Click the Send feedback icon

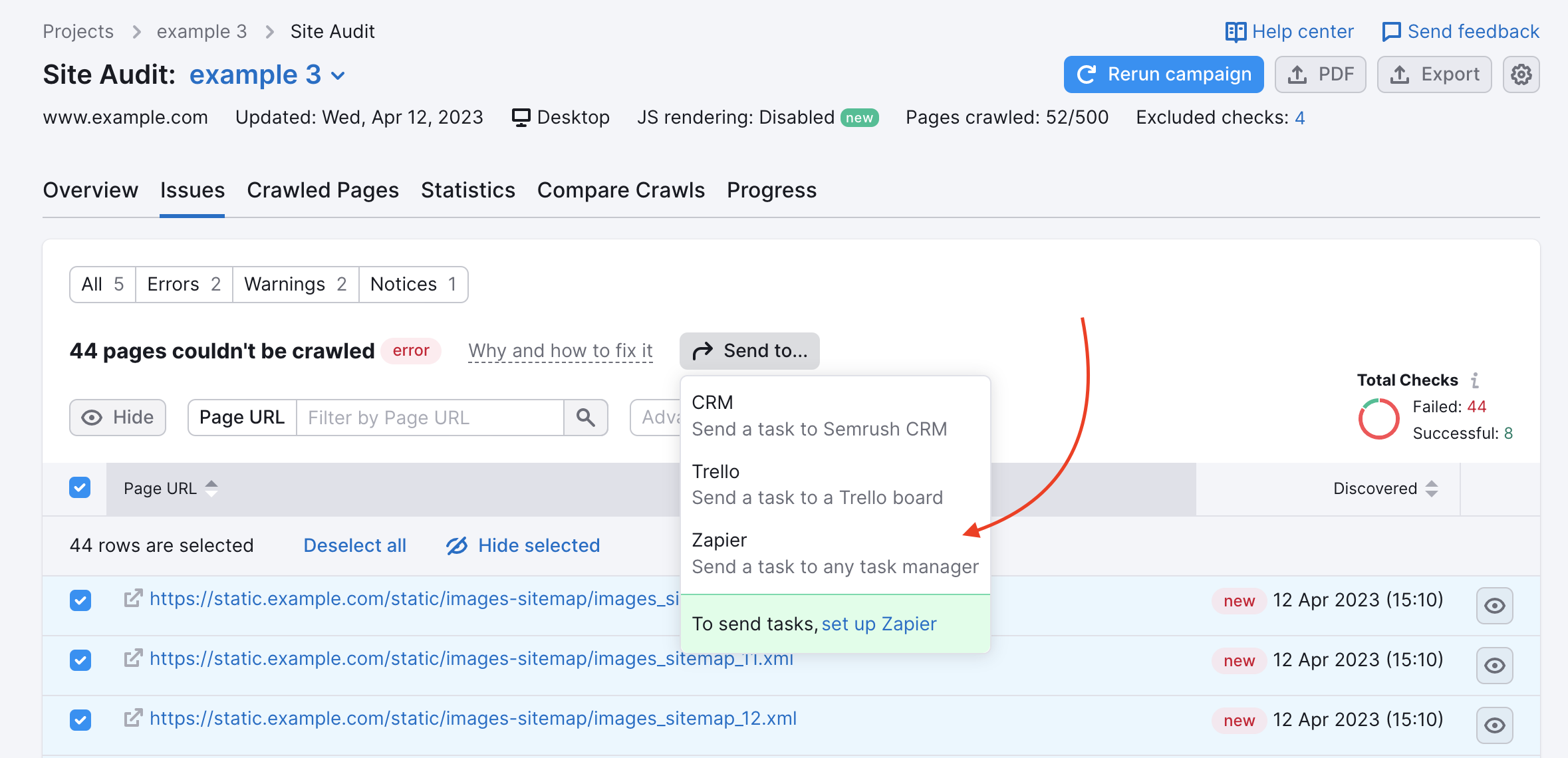(1391, 30)
